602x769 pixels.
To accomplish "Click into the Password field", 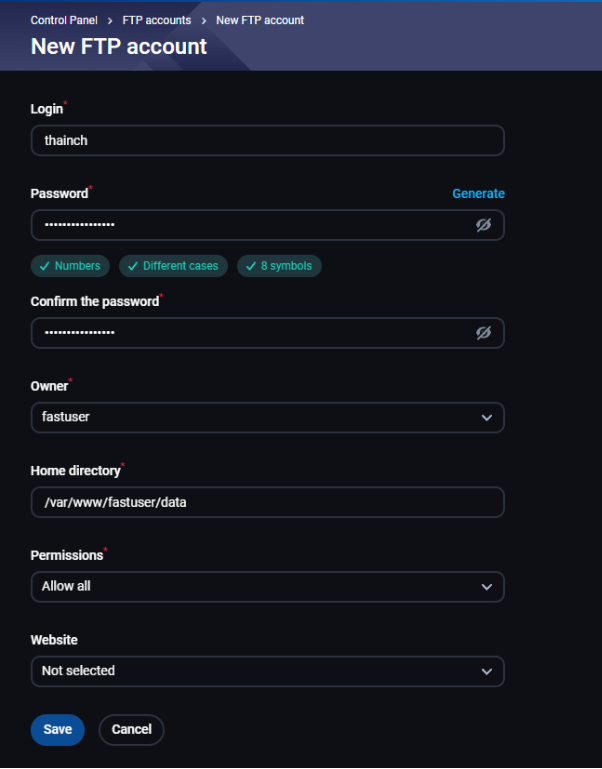I will [x=250, y=225].
